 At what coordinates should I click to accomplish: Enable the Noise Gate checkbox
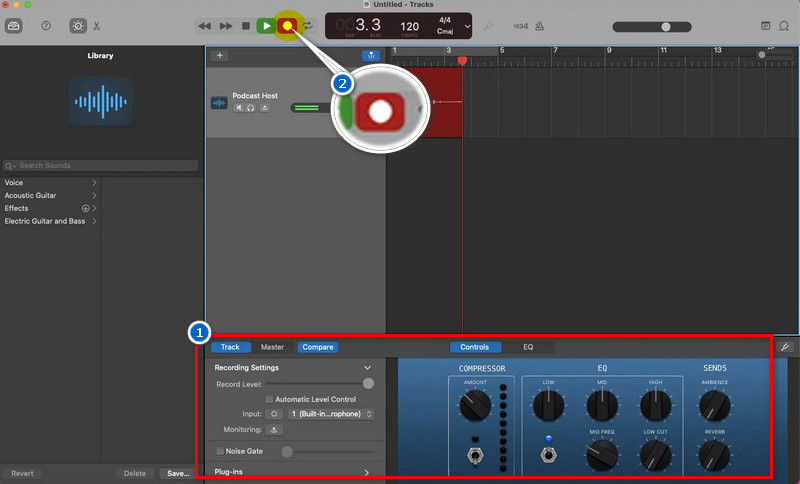(220, 451)
